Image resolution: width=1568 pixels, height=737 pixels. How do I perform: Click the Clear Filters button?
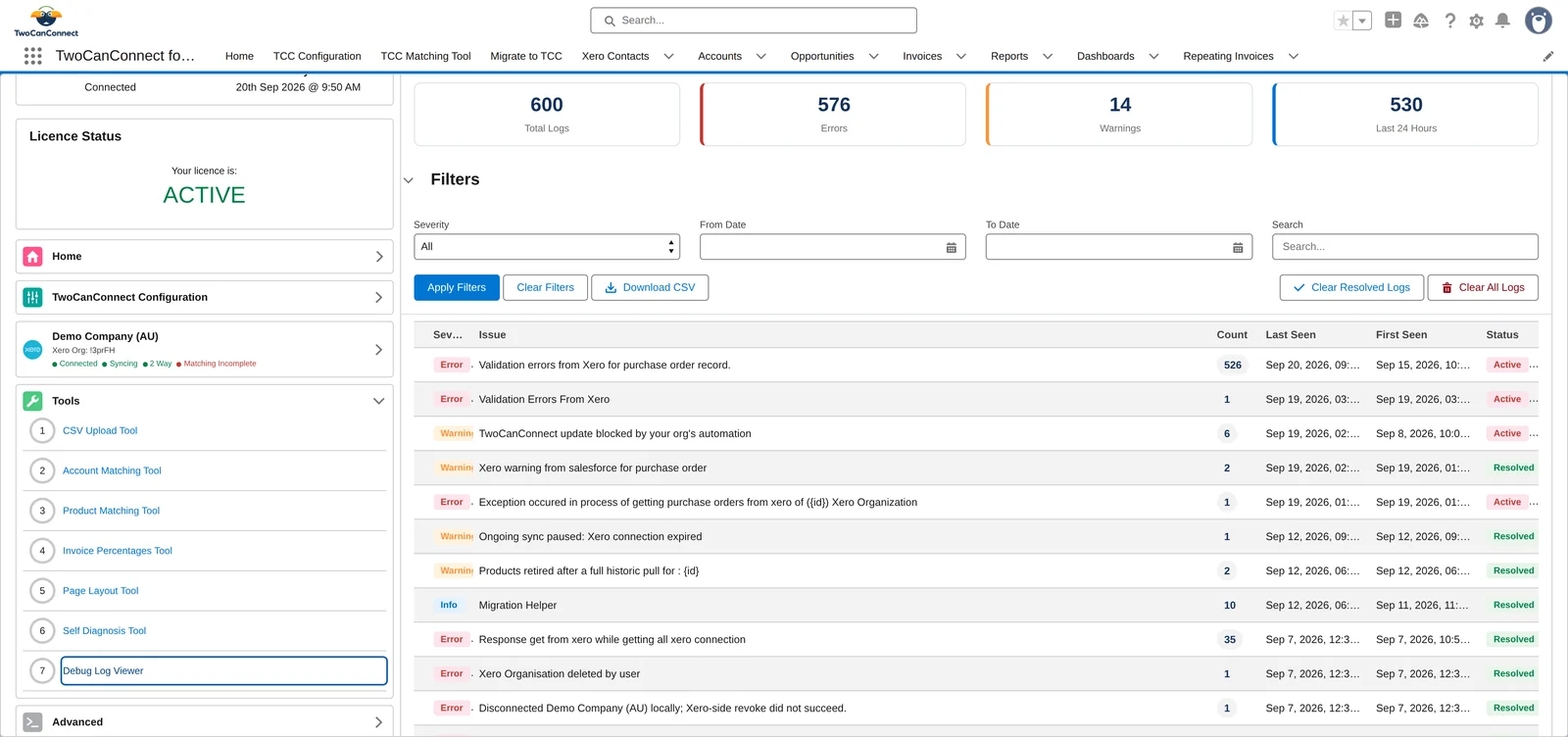[x=545, y=287]
